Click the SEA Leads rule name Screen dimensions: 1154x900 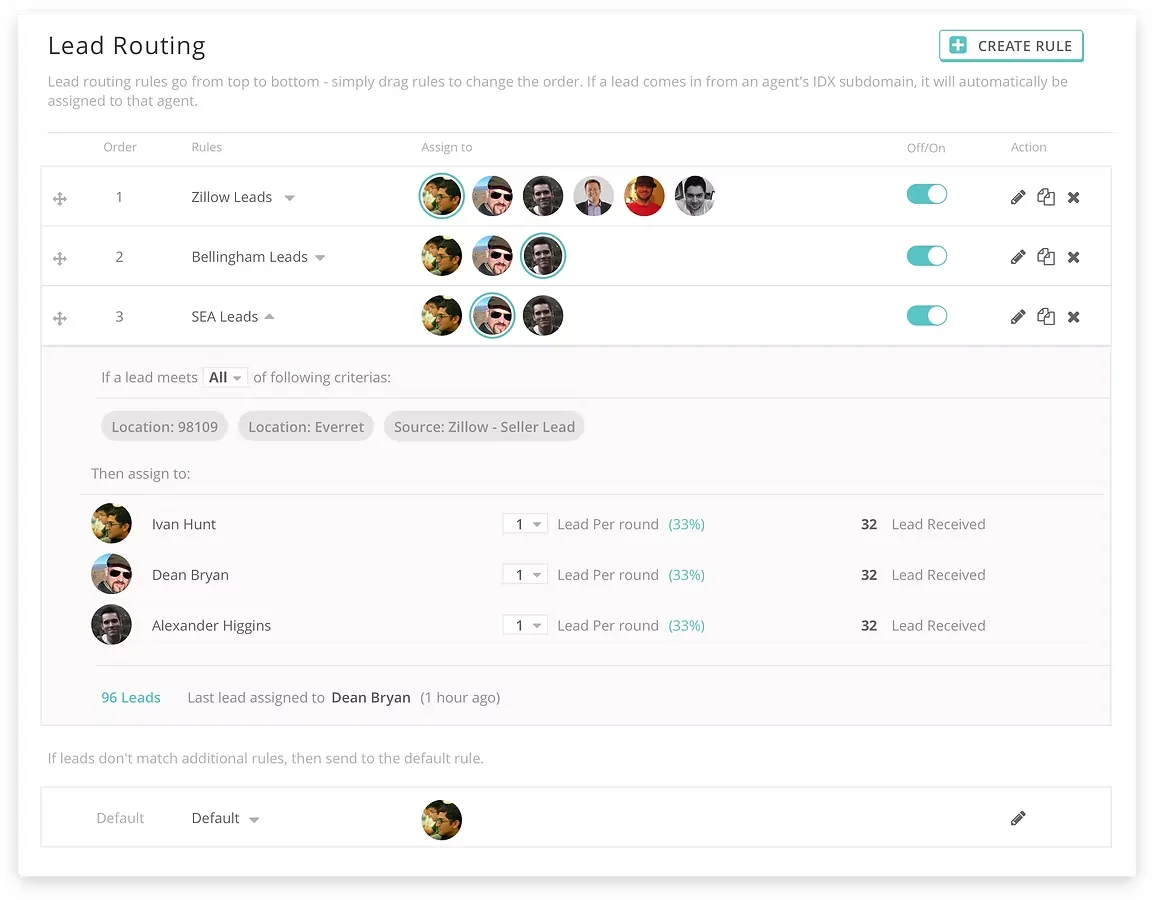[224, 316]
